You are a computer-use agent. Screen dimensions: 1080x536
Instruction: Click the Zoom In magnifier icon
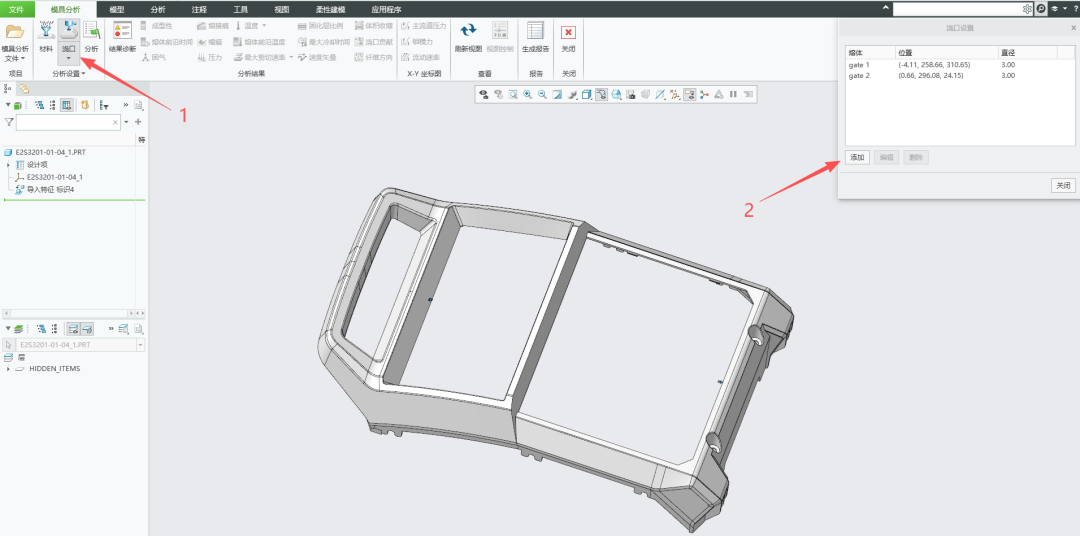[x=528, y=94]
